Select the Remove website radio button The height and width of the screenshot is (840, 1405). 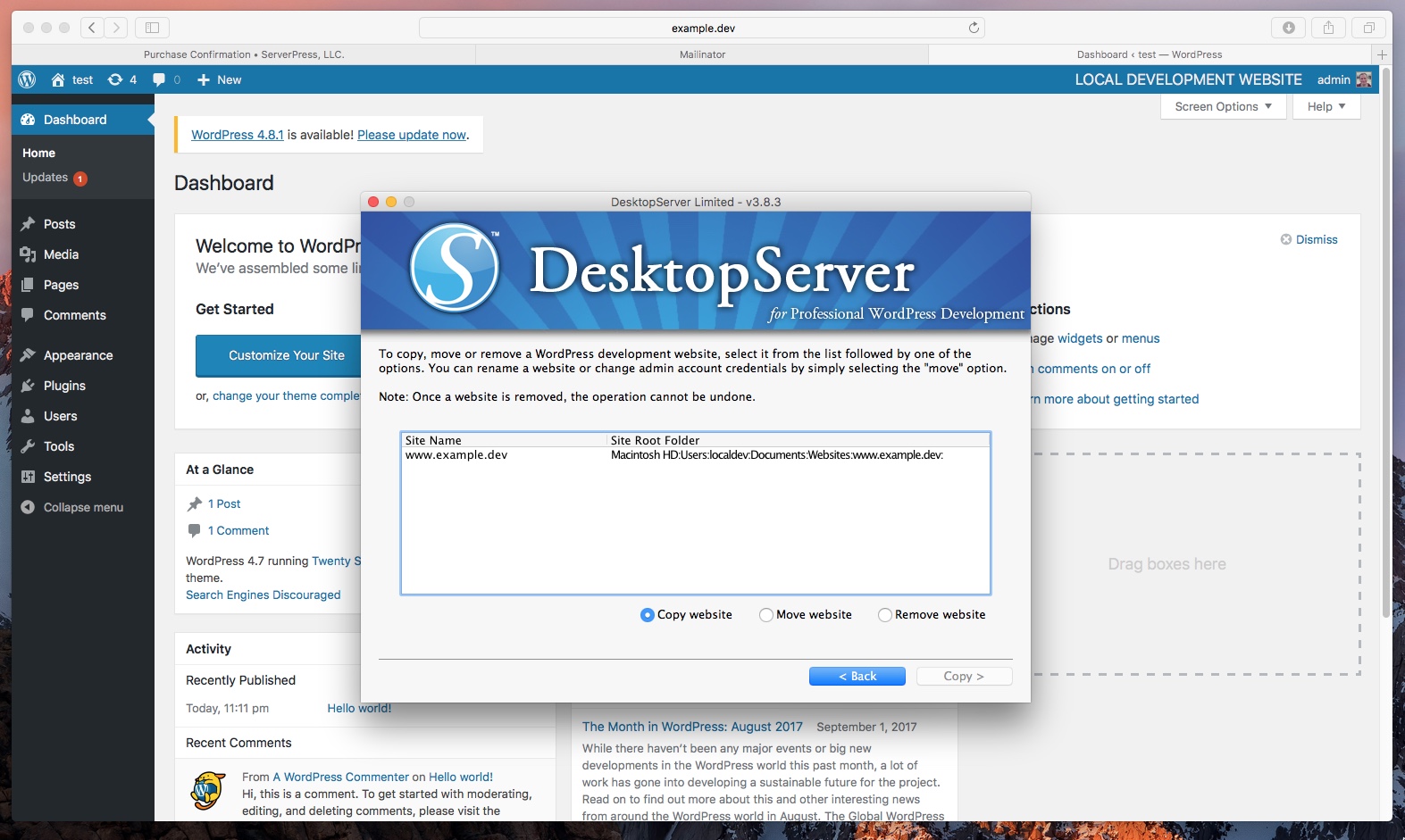click(885, 615)
